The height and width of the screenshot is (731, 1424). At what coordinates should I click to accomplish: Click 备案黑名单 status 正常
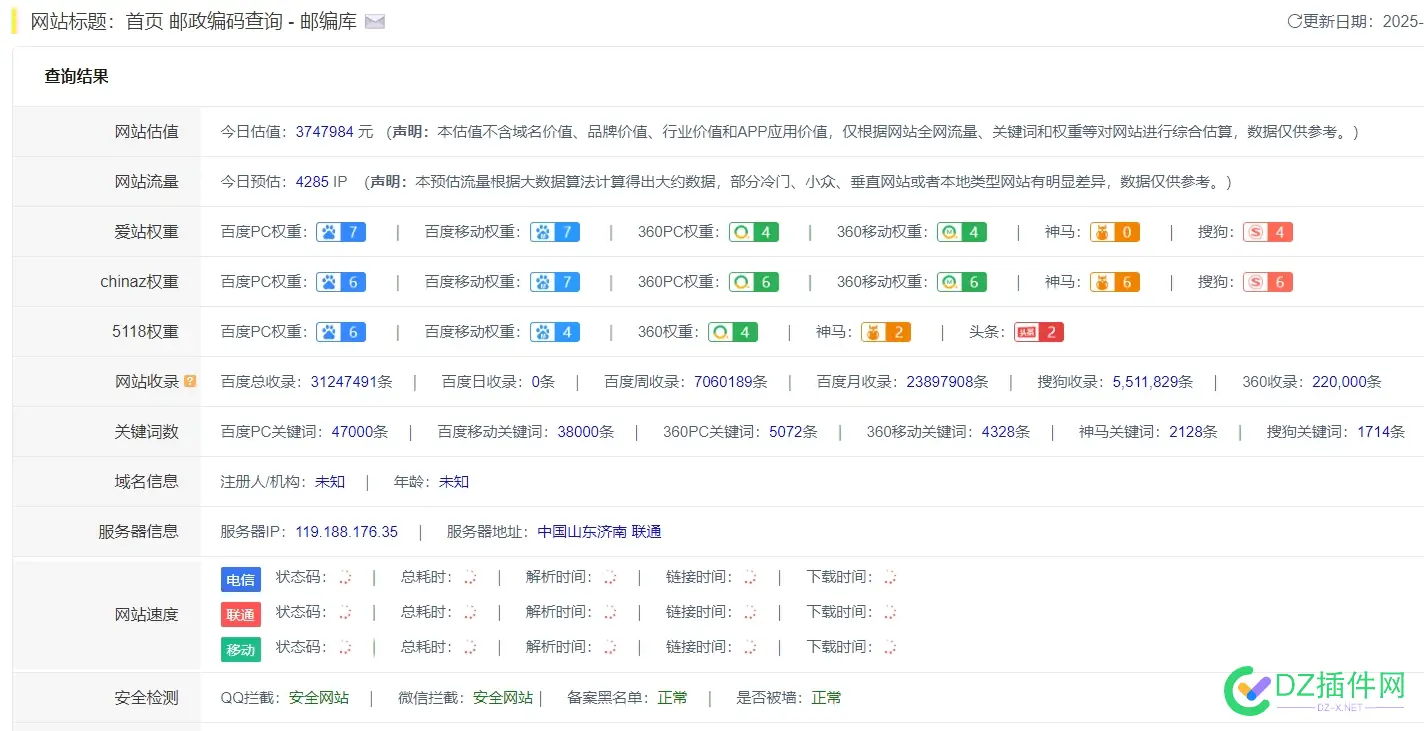(672, 697)
